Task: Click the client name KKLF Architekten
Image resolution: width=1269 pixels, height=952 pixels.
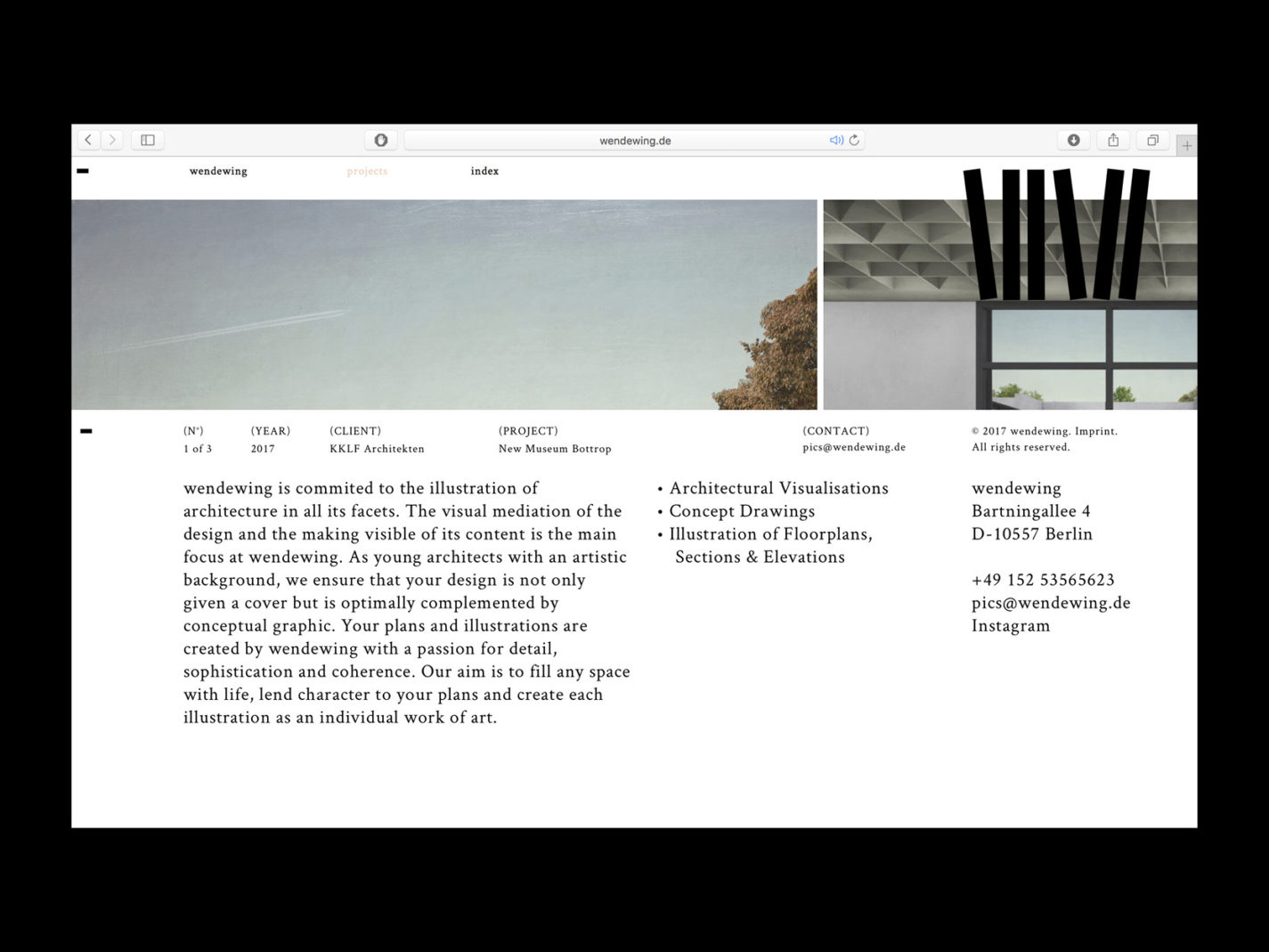Action: (x=377, y=449)
